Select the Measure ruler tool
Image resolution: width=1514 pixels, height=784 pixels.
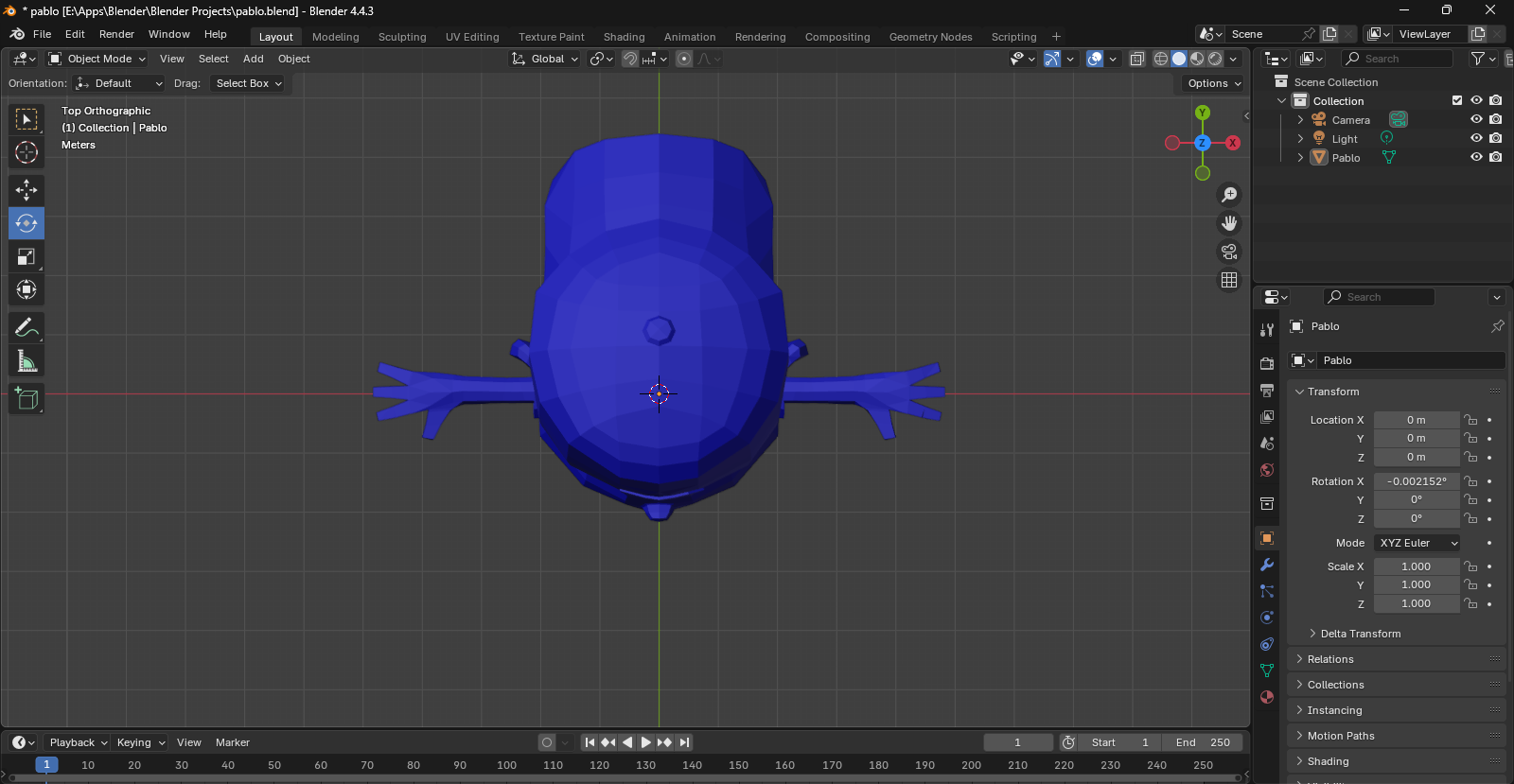pyautogui.click(x=26, y=360)
